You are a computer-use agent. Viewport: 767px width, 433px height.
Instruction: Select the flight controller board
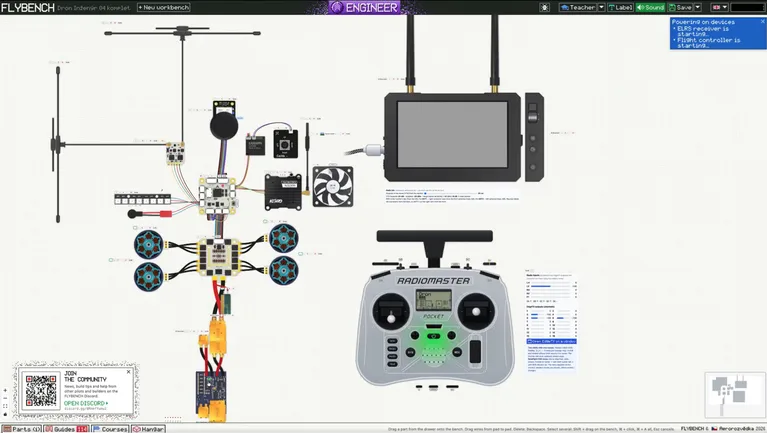[218, 195]
